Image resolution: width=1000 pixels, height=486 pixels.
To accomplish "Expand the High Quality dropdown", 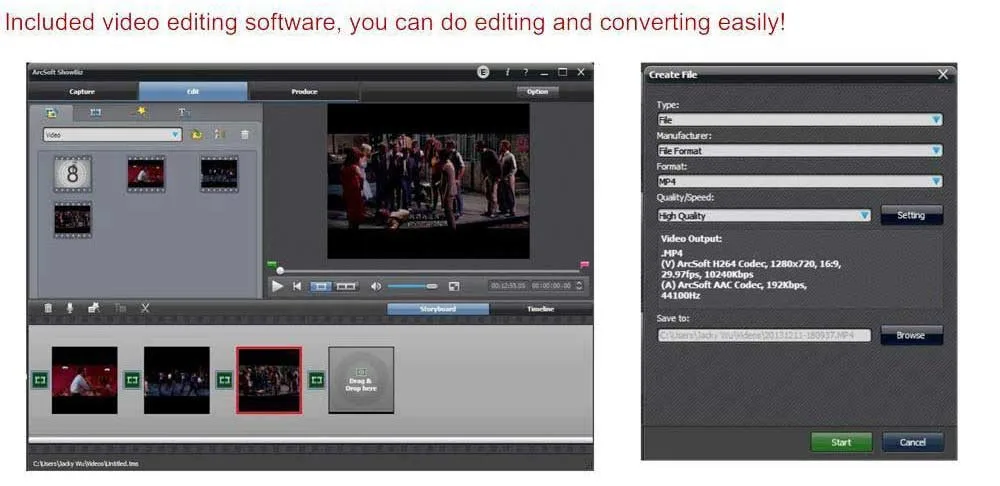I will [x=764, y=216].
